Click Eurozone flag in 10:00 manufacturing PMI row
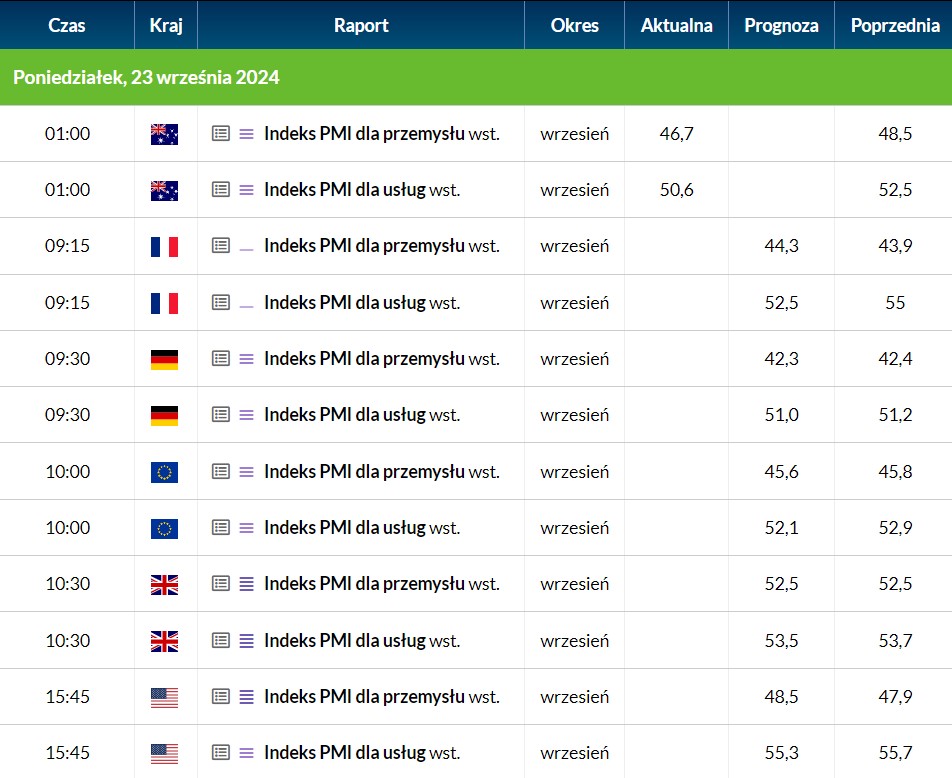 point(165,473)
